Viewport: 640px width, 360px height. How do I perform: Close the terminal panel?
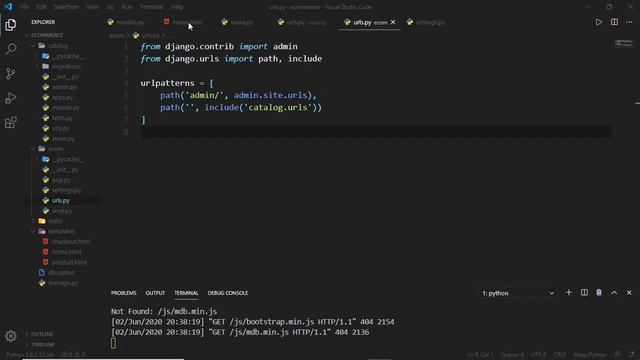click(629, 293)
